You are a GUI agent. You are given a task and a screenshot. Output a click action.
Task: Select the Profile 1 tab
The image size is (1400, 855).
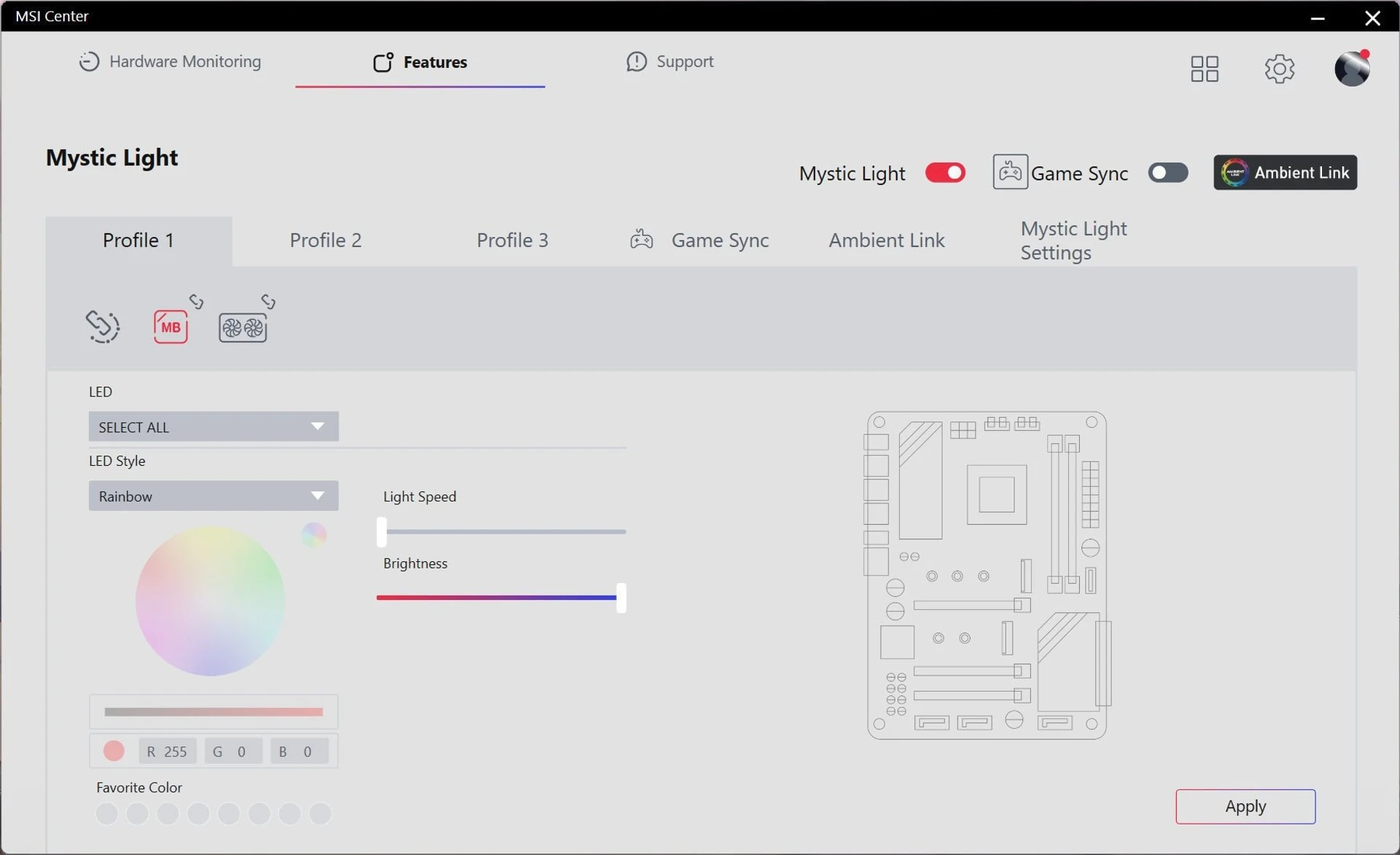coord(139,241)
